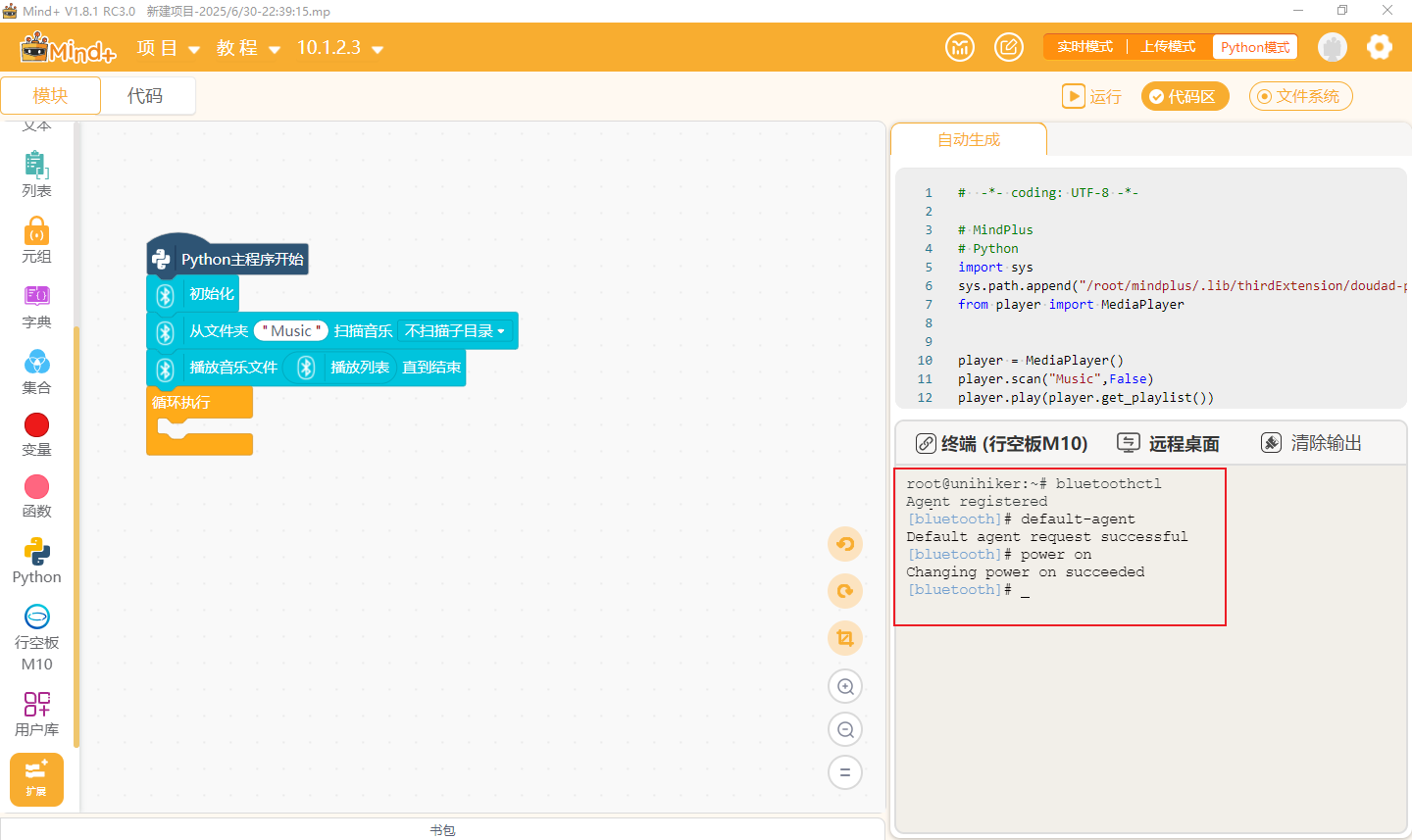Open the 项目 (Project) dropdown menu
Viewport: 1412px width, 840px height.
click(x=169, y=48)
